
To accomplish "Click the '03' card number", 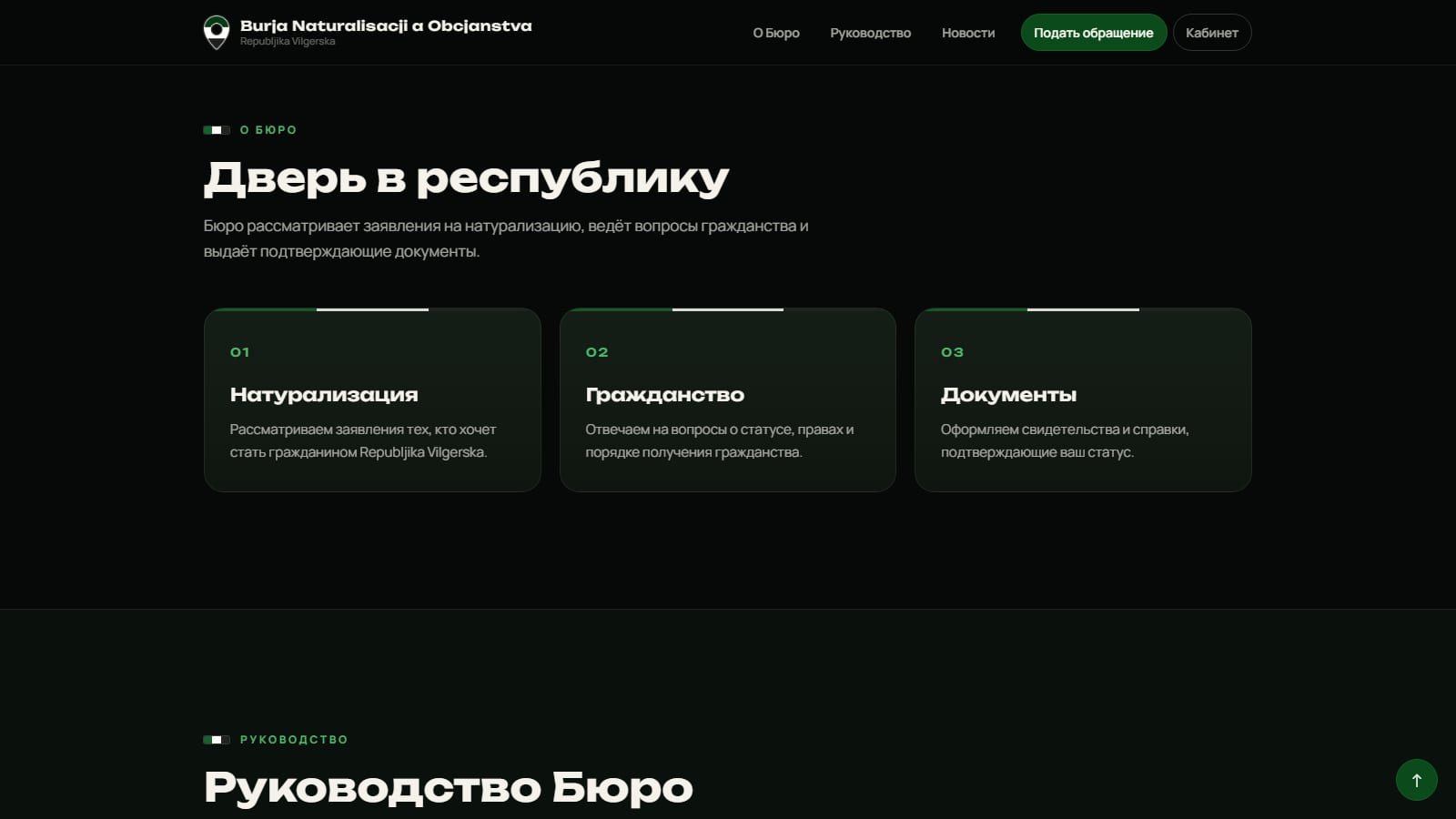I will point(952,352).
